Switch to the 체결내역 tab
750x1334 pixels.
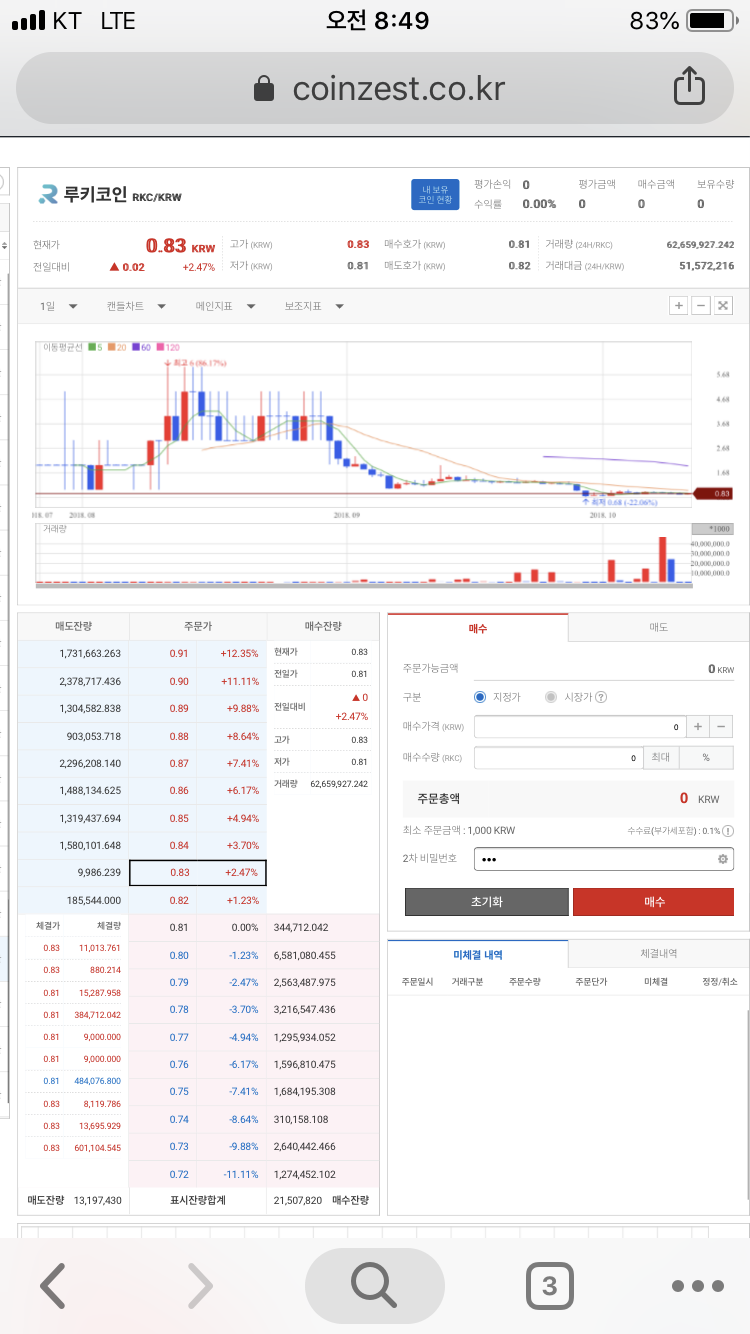coord(658,954)
